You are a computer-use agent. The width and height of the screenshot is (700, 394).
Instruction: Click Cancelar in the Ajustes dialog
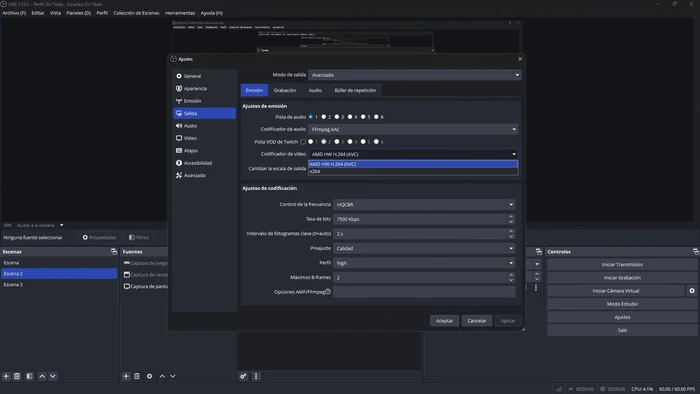[477, 321]
